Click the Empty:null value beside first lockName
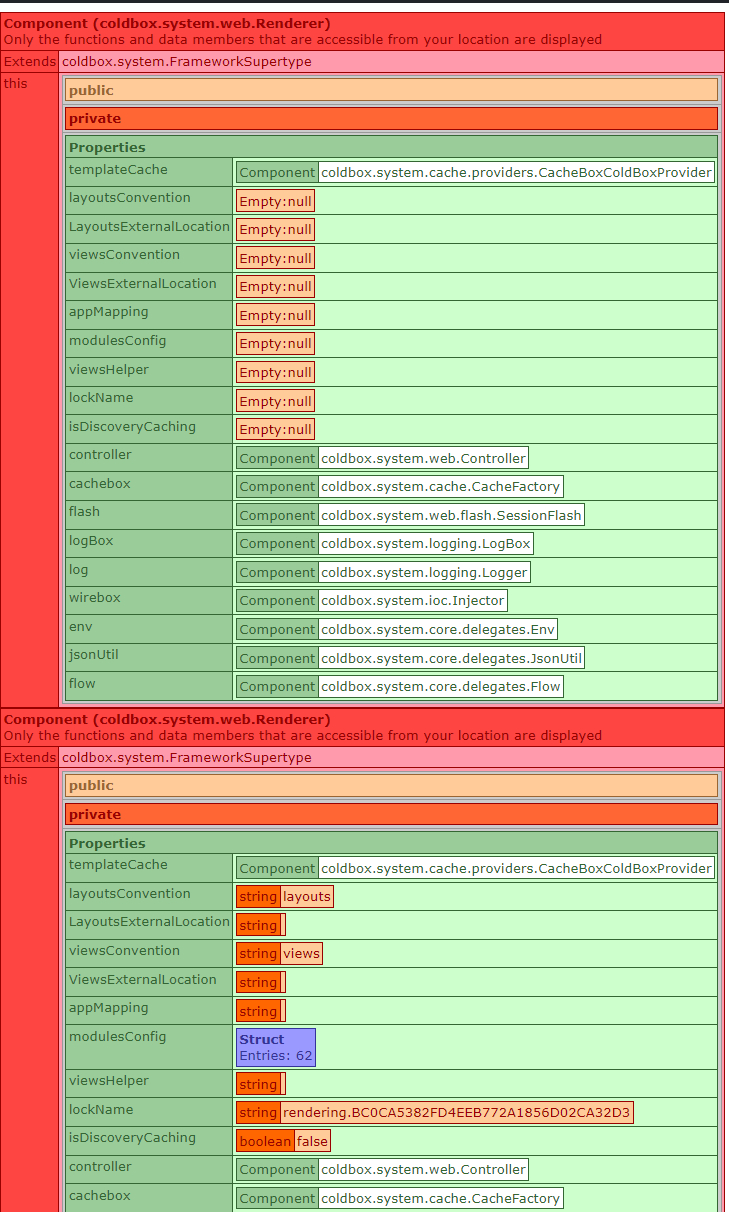Image resolution: width=729 pixels, height=1212 pixels. coord(275,401)
